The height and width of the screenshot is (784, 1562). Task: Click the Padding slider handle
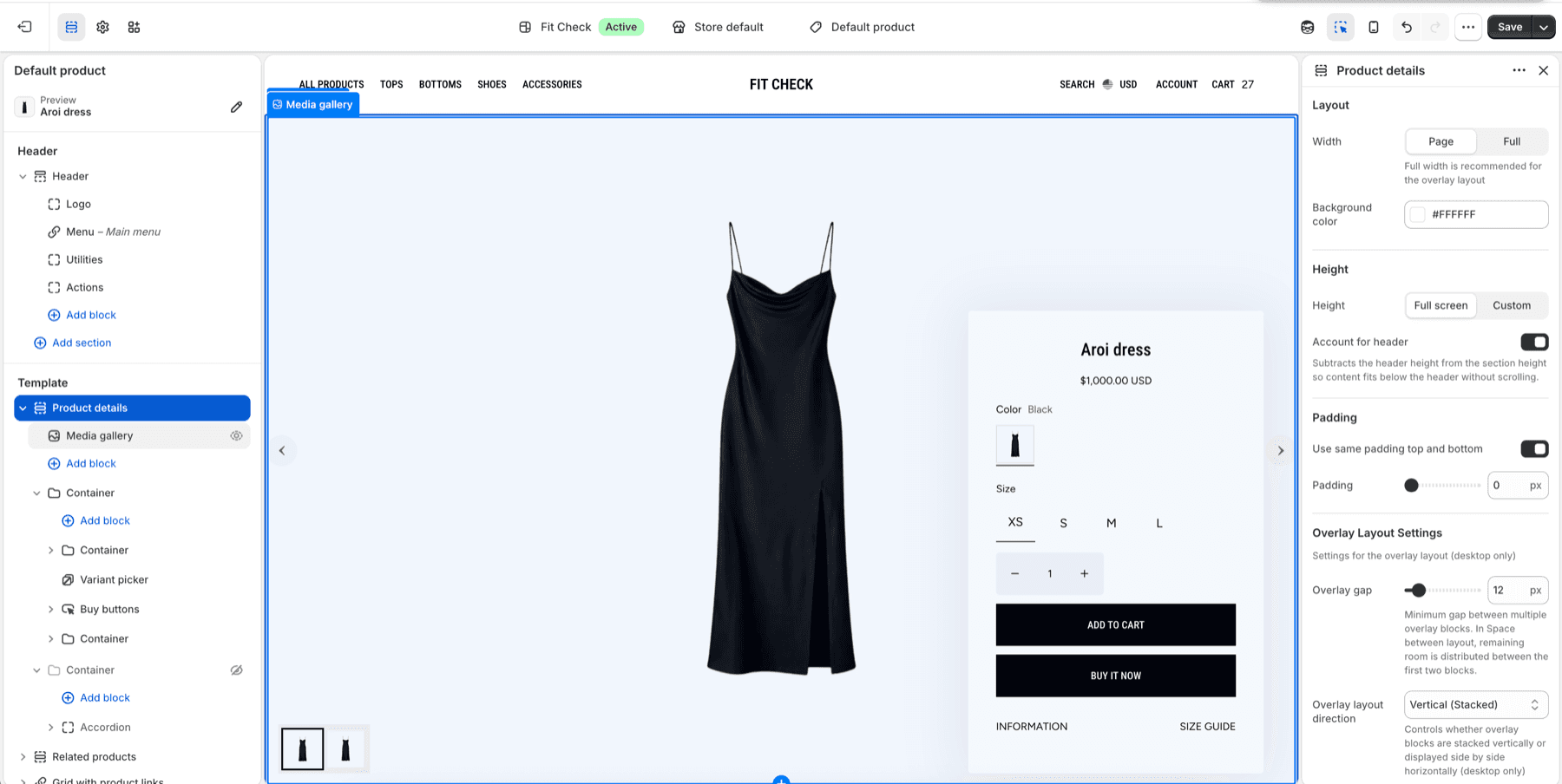1411,485
